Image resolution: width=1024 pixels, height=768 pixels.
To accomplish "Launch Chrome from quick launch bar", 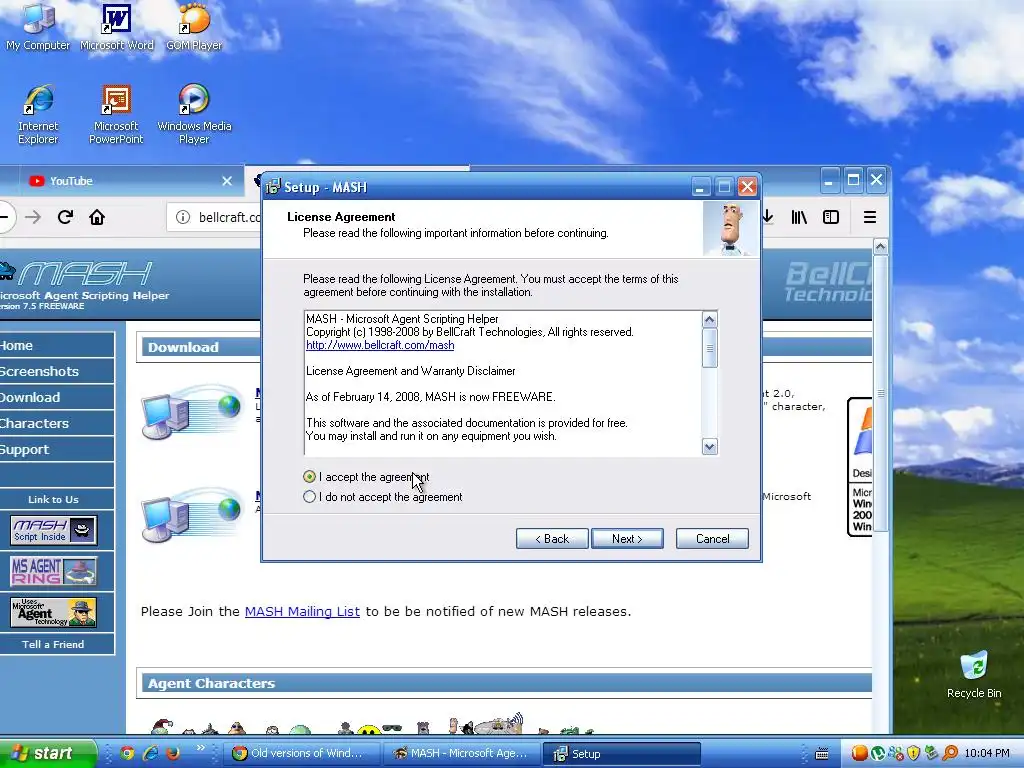I will (127, 753).
